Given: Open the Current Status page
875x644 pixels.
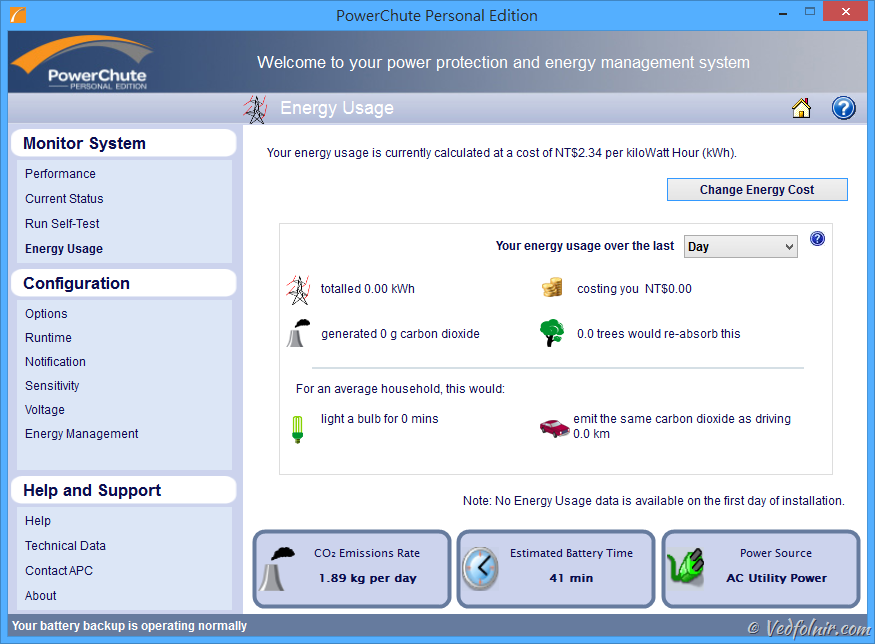Looking at the screenshot, I should pyautogui.click(x=64, y=199).
